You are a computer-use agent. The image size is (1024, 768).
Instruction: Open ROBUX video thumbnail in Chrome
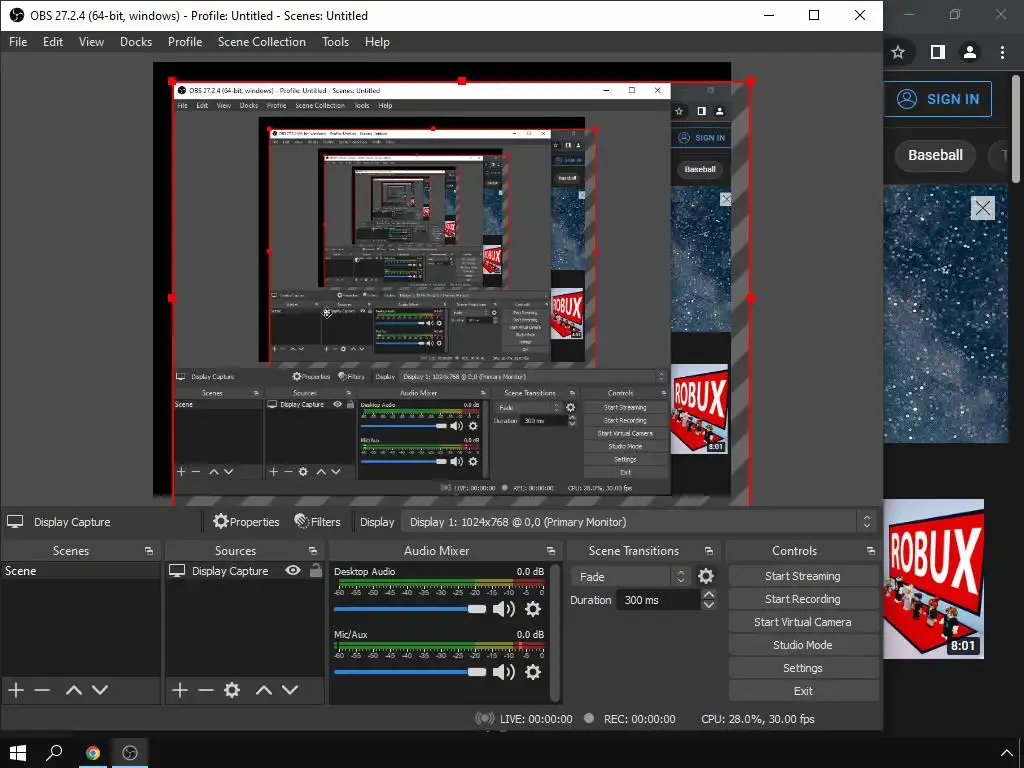(934, 579)
